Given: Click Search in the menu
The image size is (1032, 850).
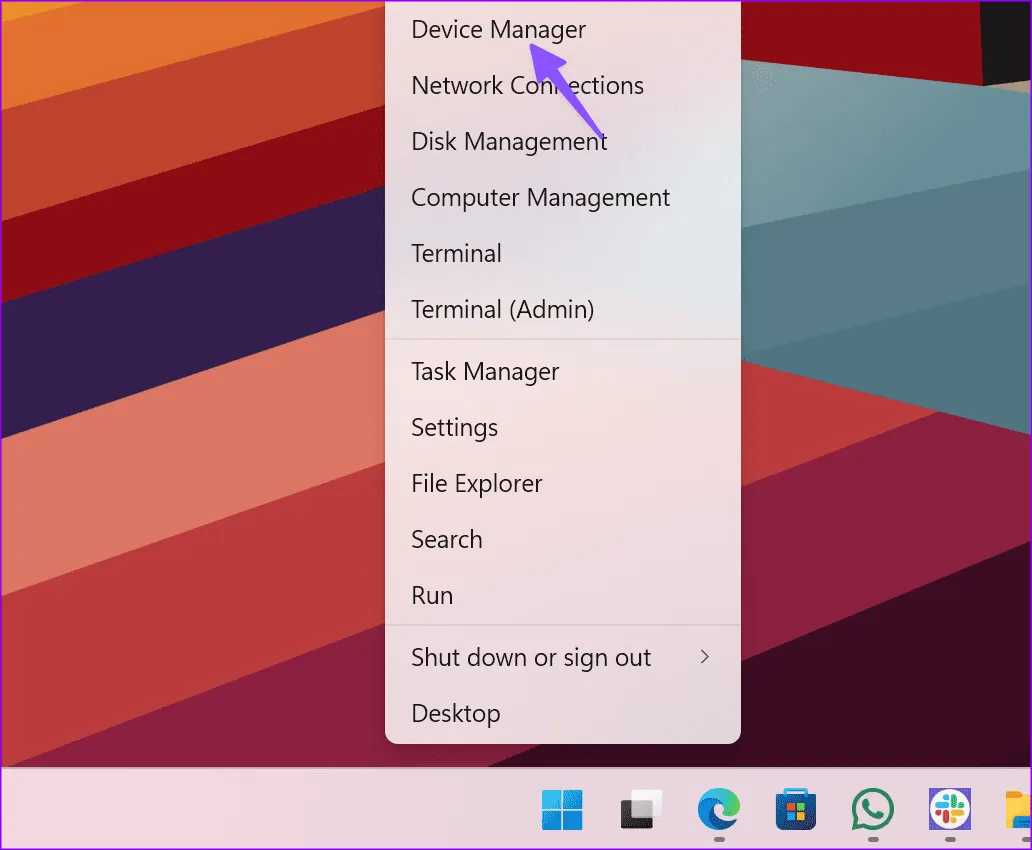Looking at the screenshot, I should 446,540.
